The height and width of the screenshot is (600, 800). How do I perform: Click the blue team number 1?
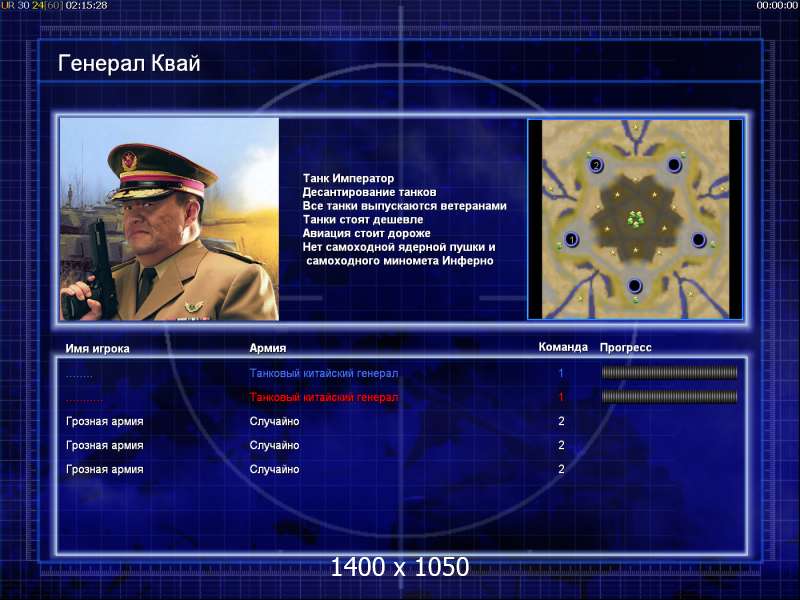click(x=561, y=373)
